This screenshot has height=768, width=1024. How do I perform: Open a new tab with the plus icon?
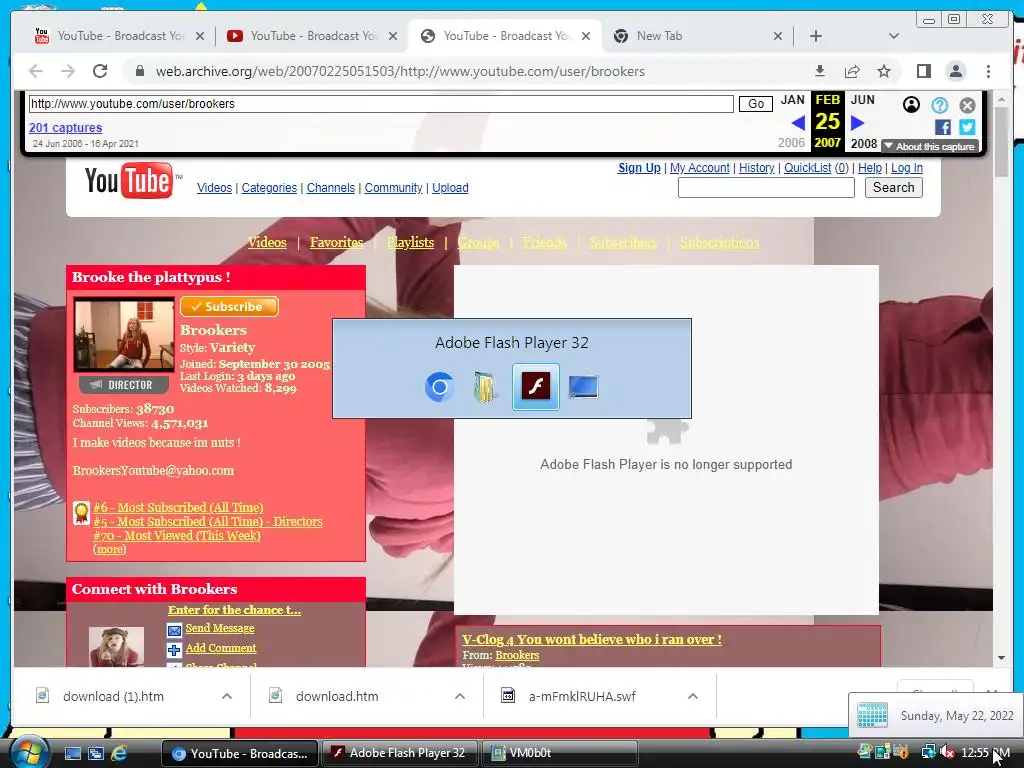click(816, 36)
